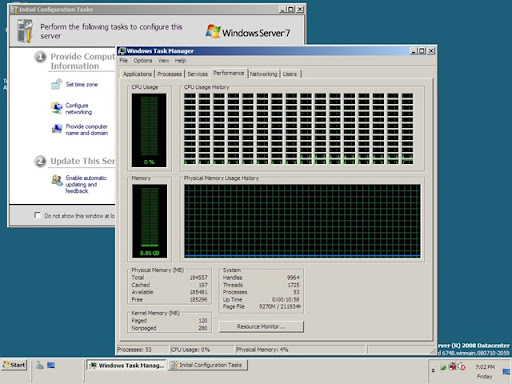The image size is (512, 384).
Task: Click the Server Manager quick launch icon
Action: click(x=40, y=365)
